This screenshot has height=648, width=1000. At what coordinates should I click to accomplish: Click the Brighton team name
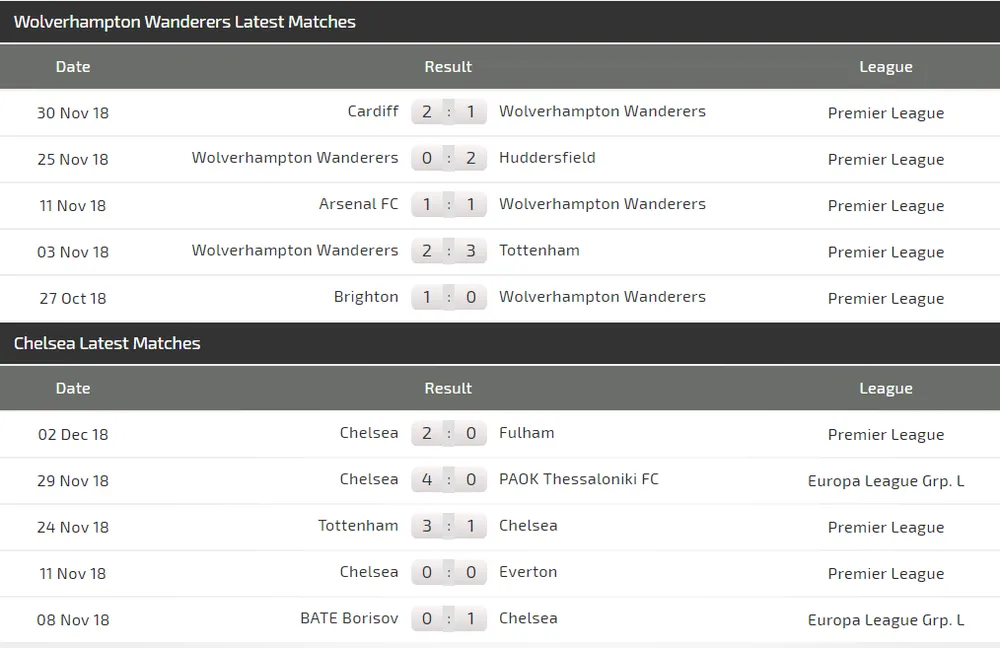[366, 297]
